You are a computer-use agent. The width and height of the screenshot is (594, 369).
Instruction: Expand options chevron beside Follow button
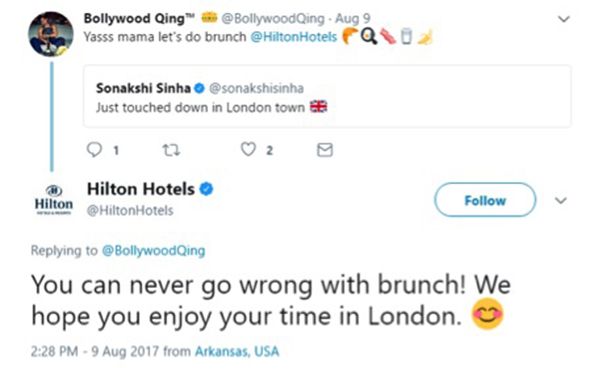coord(561,200)
